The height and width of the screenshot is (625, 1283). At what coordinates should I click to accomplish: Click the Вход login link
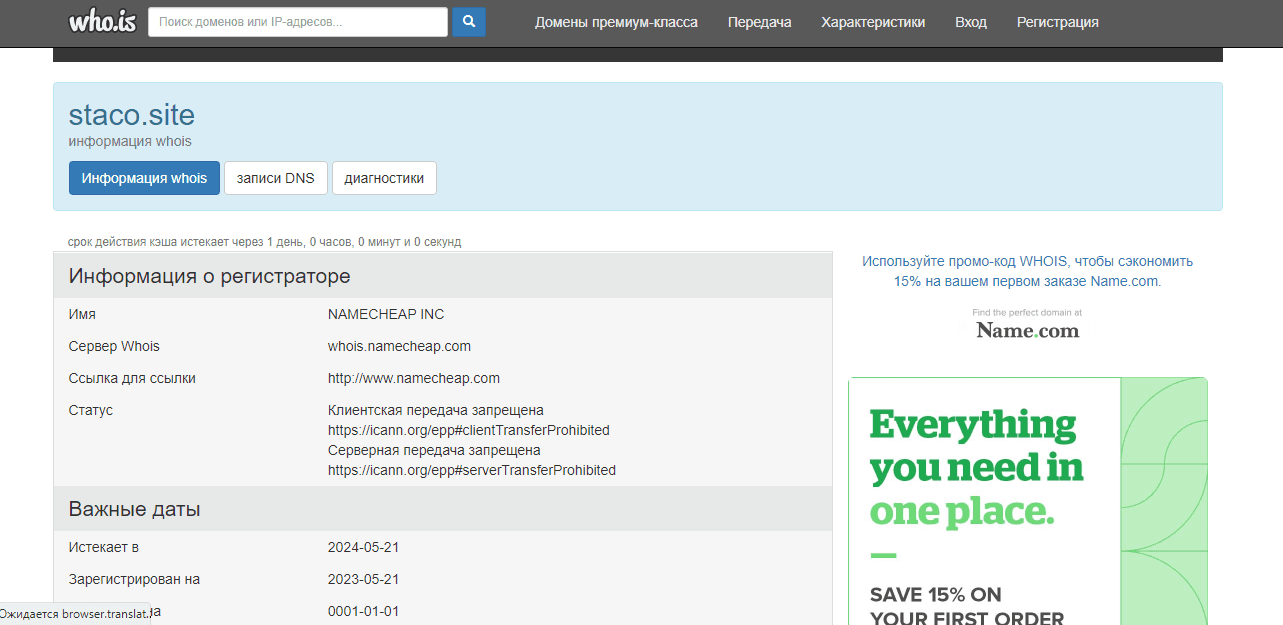(970, 22)
